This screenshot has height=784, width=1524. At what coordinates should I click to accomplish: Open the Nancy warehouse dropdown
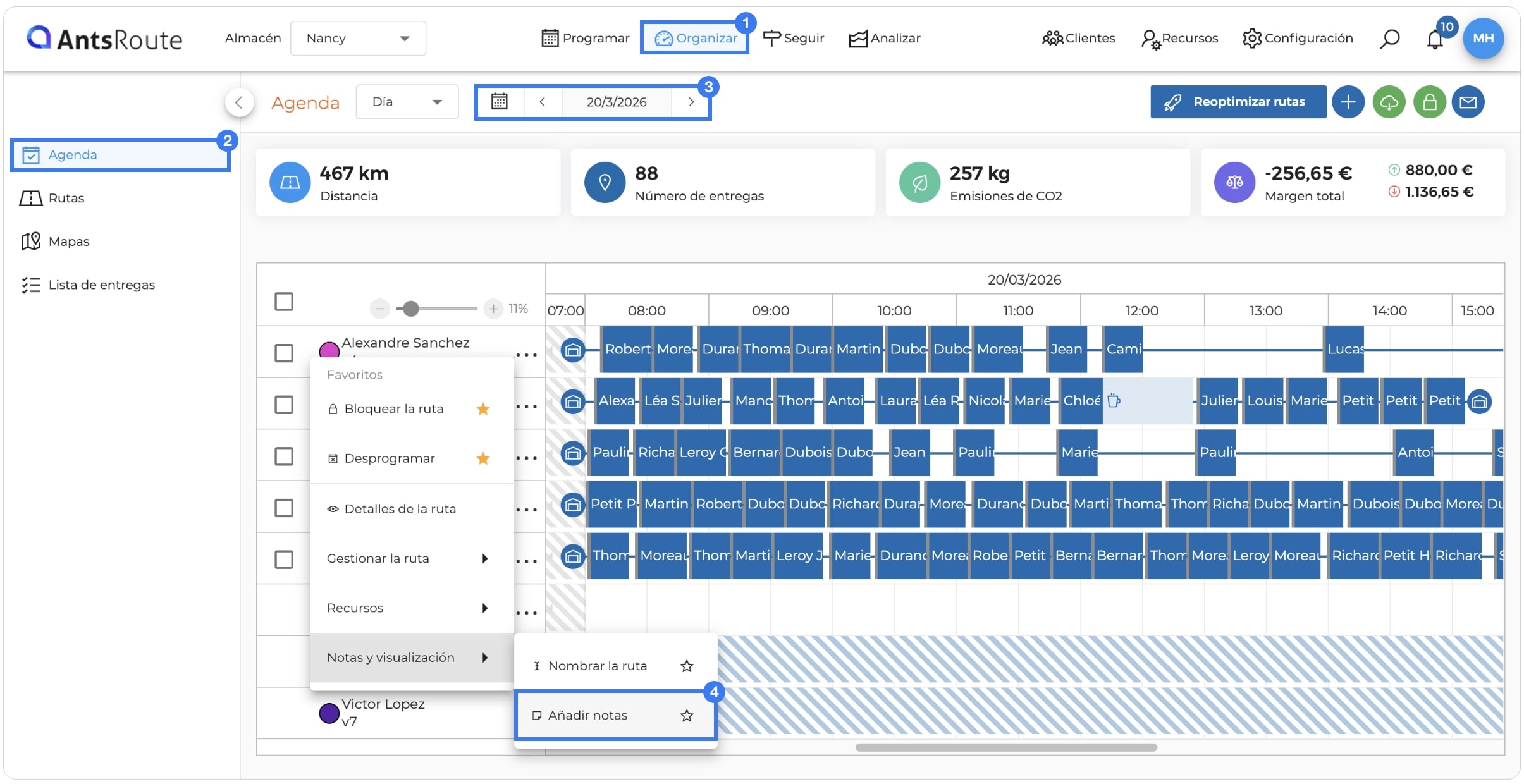point(358,39)
